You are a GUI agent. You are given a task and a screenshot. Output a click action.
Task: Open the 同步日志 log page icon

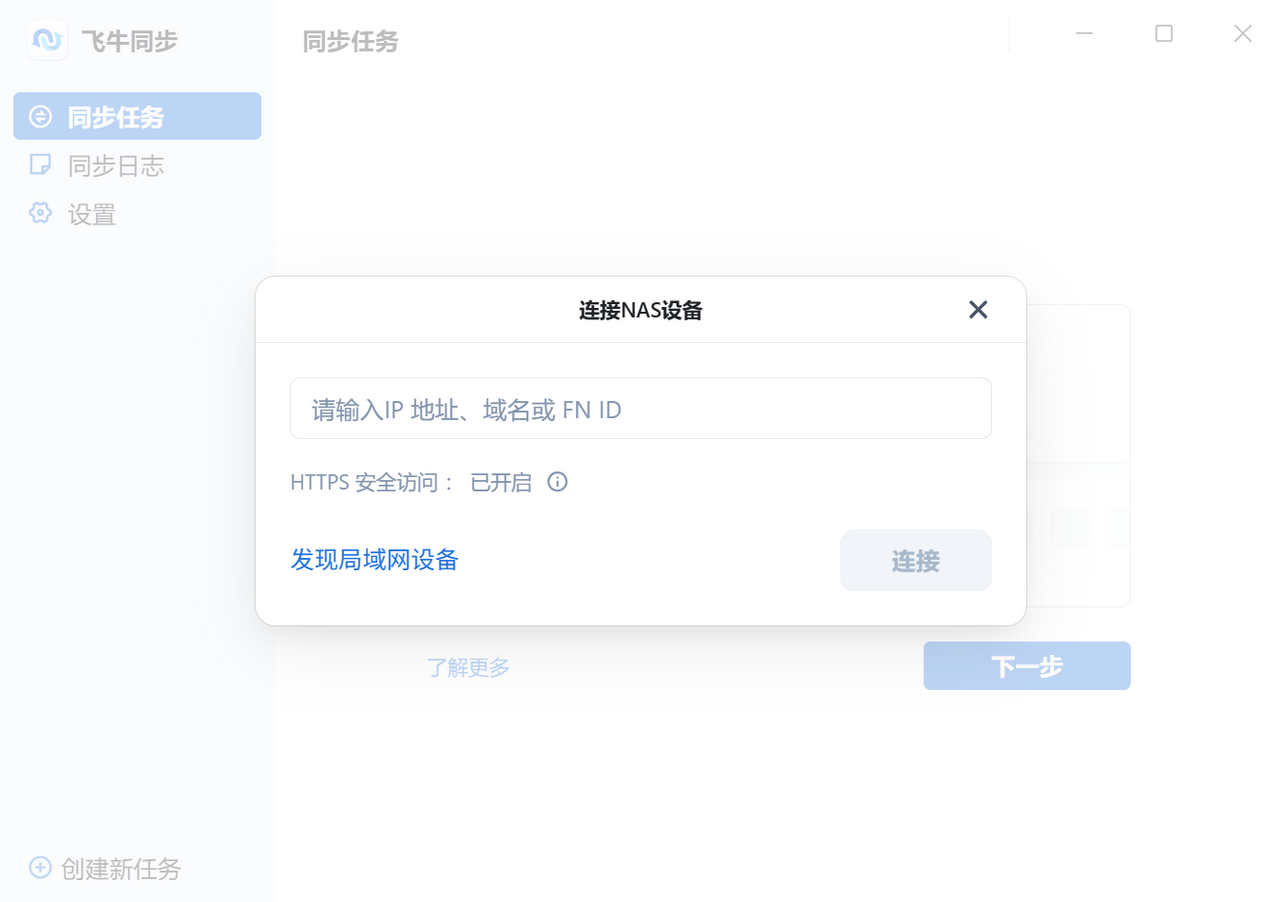[39, 165]
